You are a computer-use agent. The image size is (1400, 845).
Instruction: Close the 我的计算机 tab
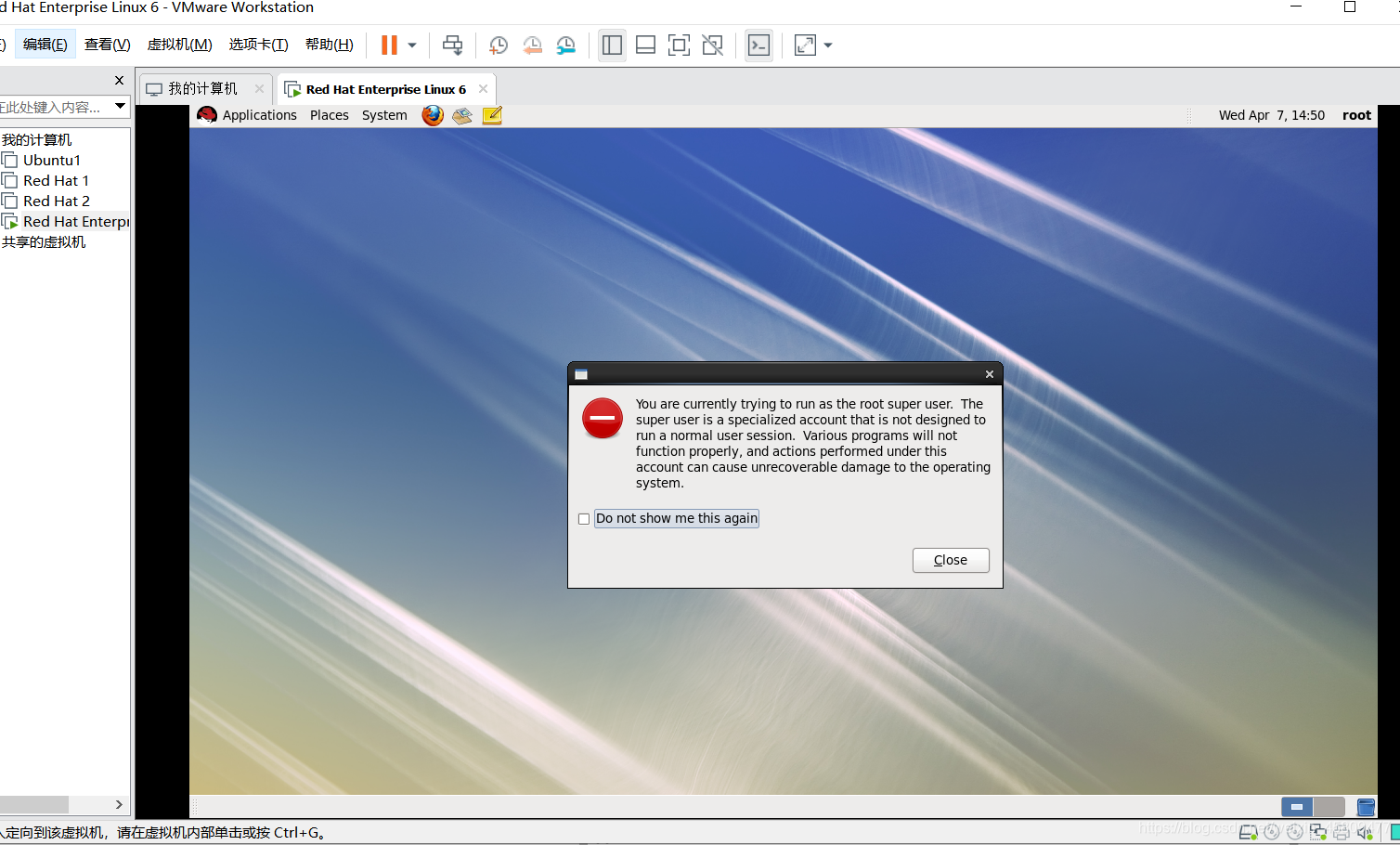point(259,88)
